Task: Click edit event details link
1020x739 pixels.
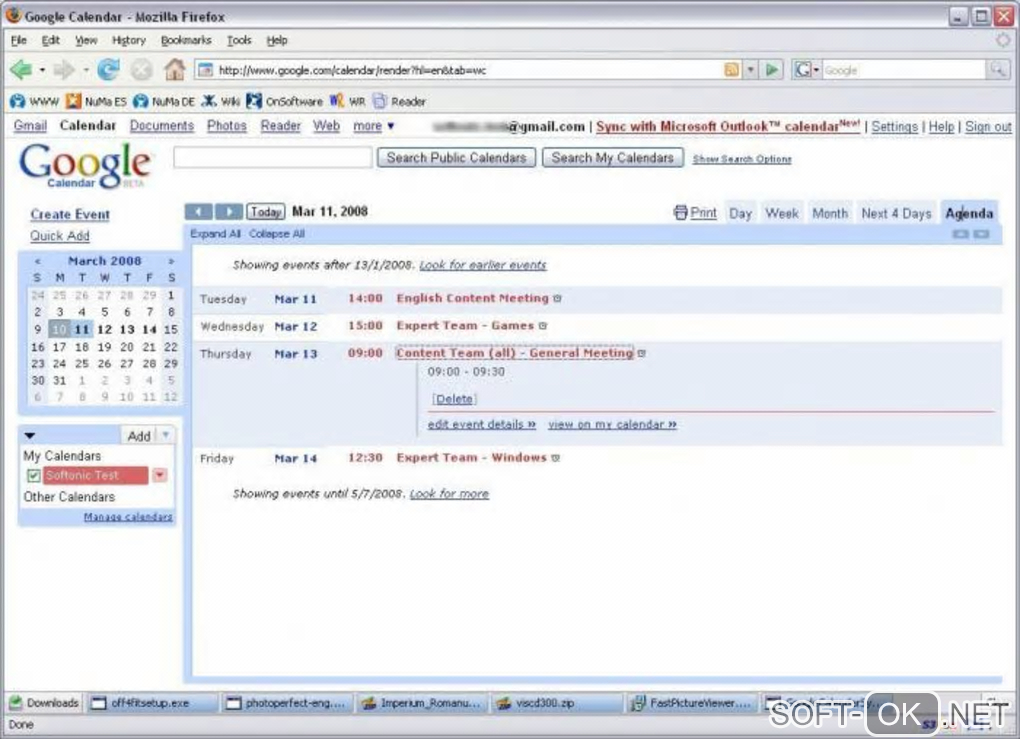Action: (x=481, y=424)
